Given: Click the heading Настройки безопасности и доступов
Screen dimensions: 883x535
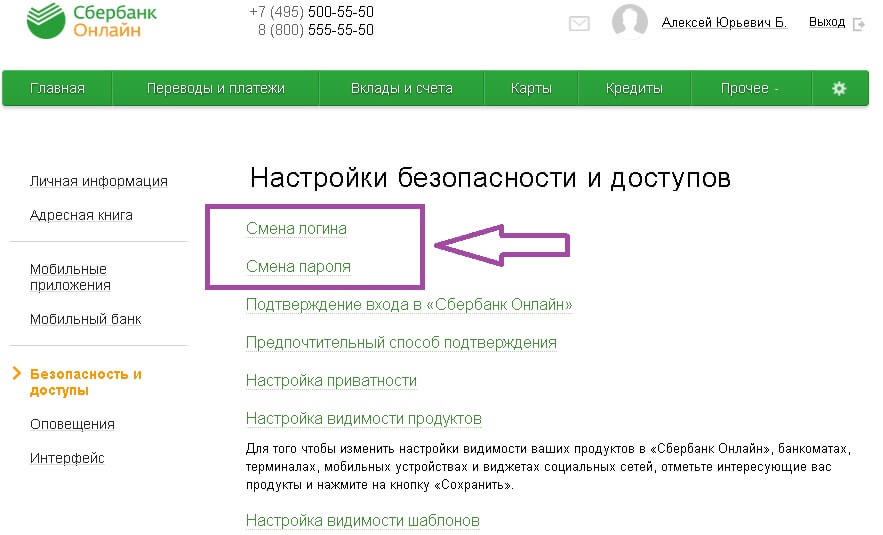Looking at the screenshot, I should click(x=490, y=178).
